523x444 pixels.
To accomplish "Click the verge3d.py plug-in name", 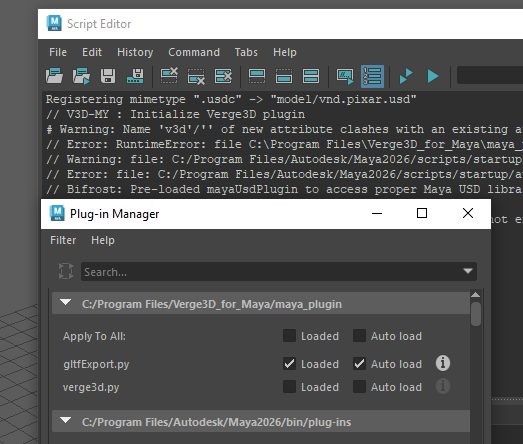I will tap(91, 388).
